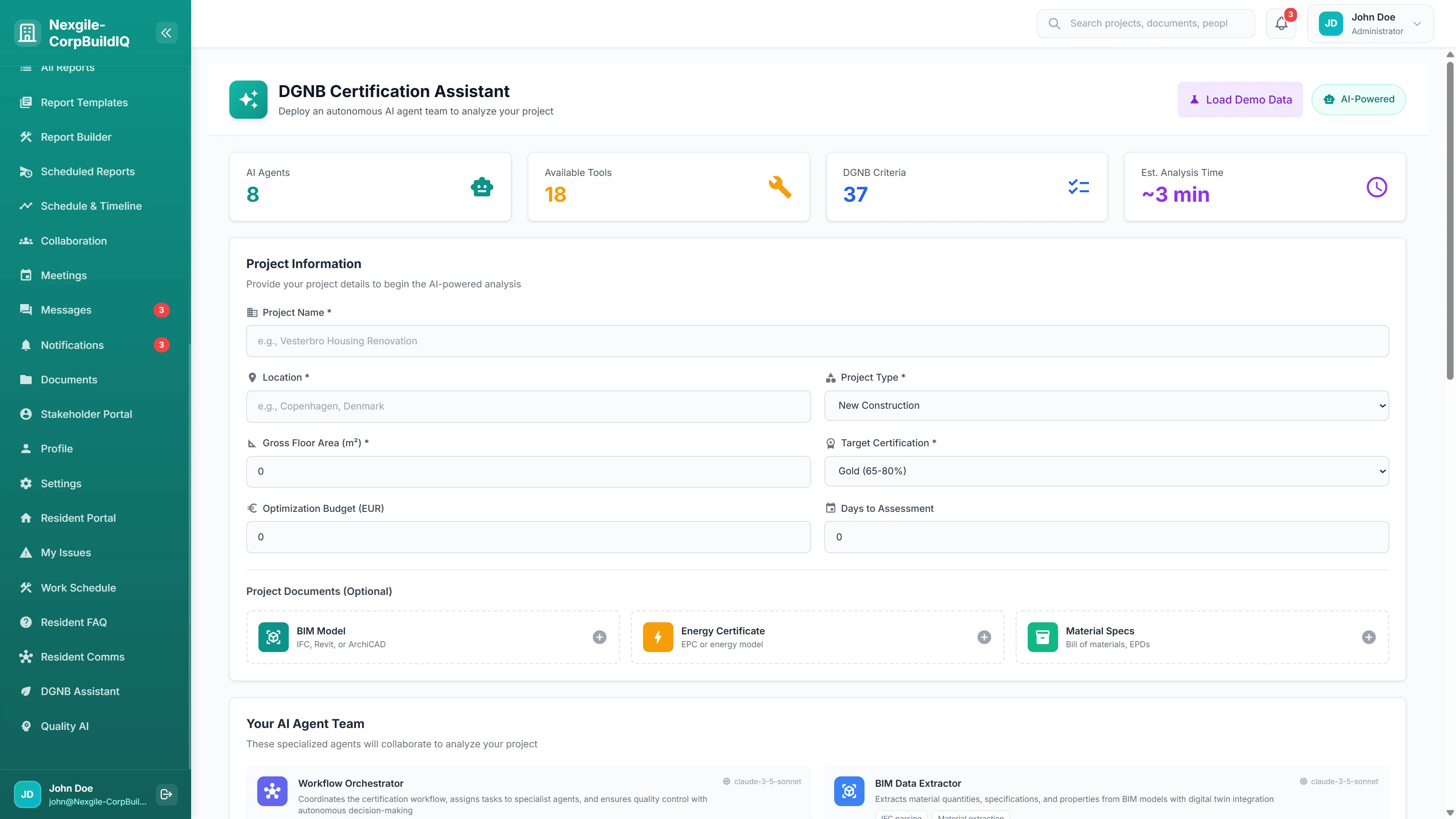Open the Report Builder tool icon

[x=26, y=137]
